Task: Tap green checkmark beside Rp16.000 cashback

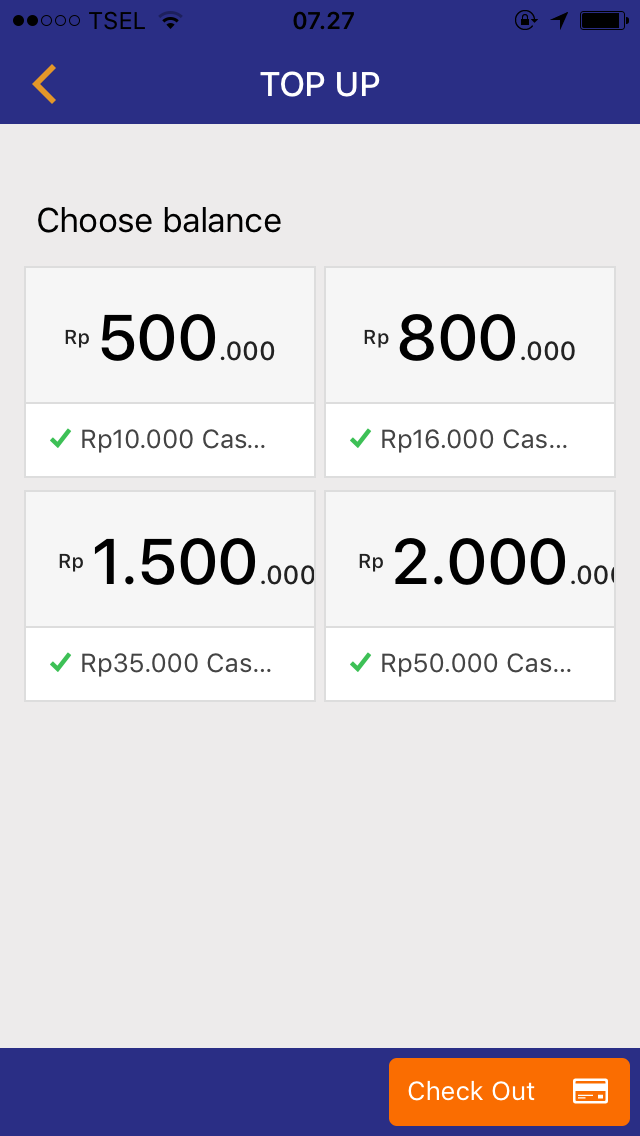Action: [360, 439]
